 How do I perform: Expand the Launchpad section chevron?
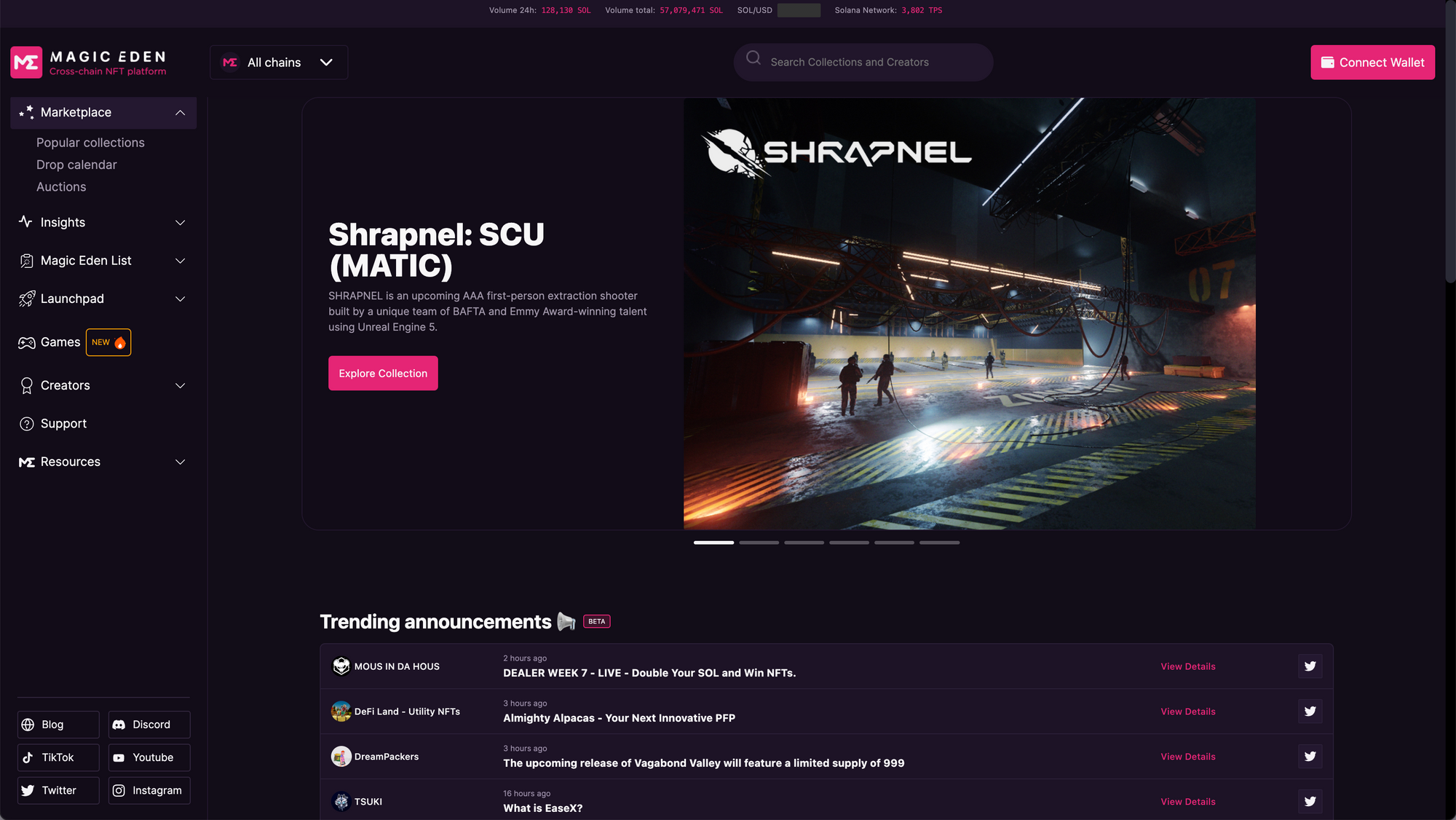click(180, 299)
